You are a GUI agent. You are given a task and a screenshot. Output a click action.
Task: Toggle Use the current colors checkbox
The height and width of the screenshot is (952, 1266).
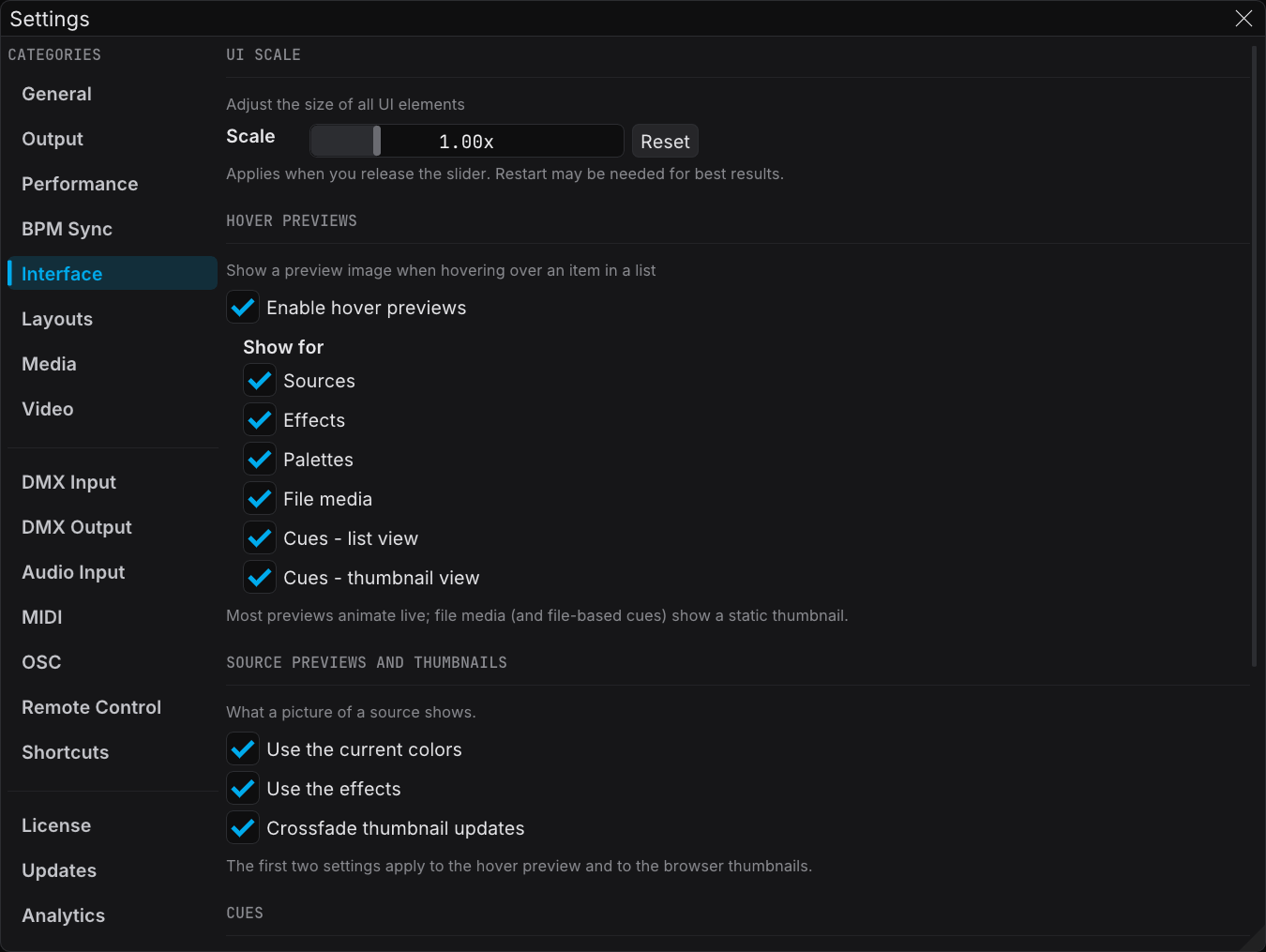243,749
